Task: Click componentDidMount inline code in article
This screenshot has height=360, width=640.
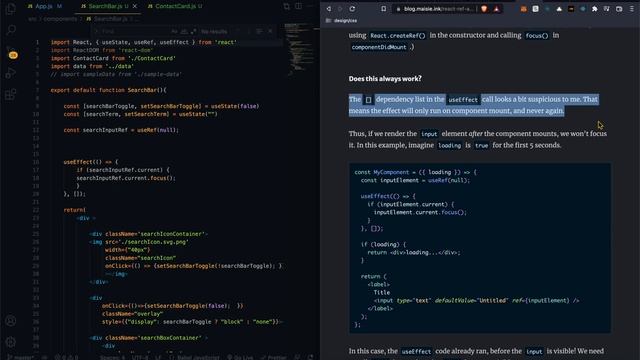Action: [379, 47]
